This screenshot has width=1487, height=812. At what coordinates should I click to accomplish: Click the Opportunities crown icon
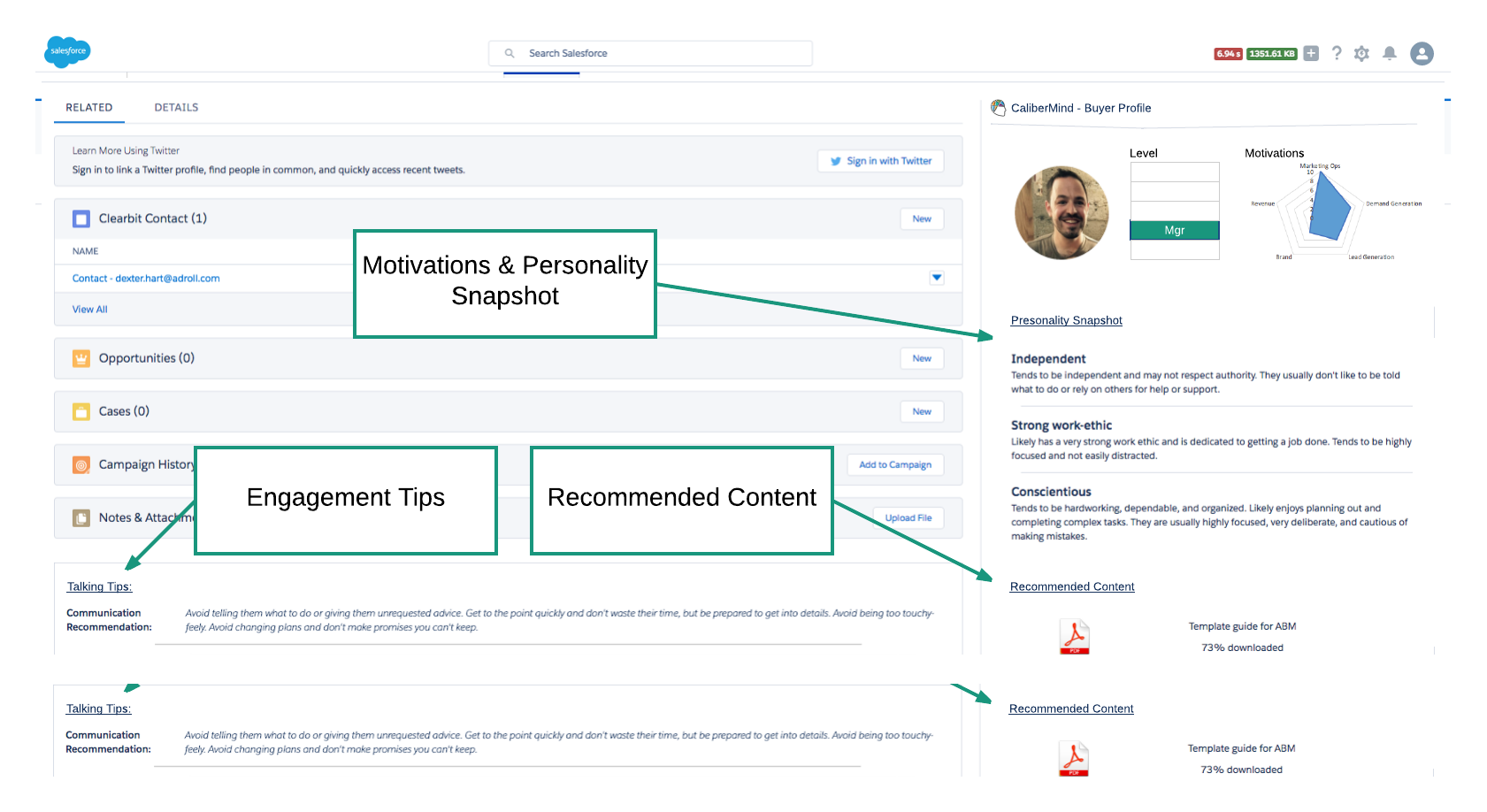[81, 358]
